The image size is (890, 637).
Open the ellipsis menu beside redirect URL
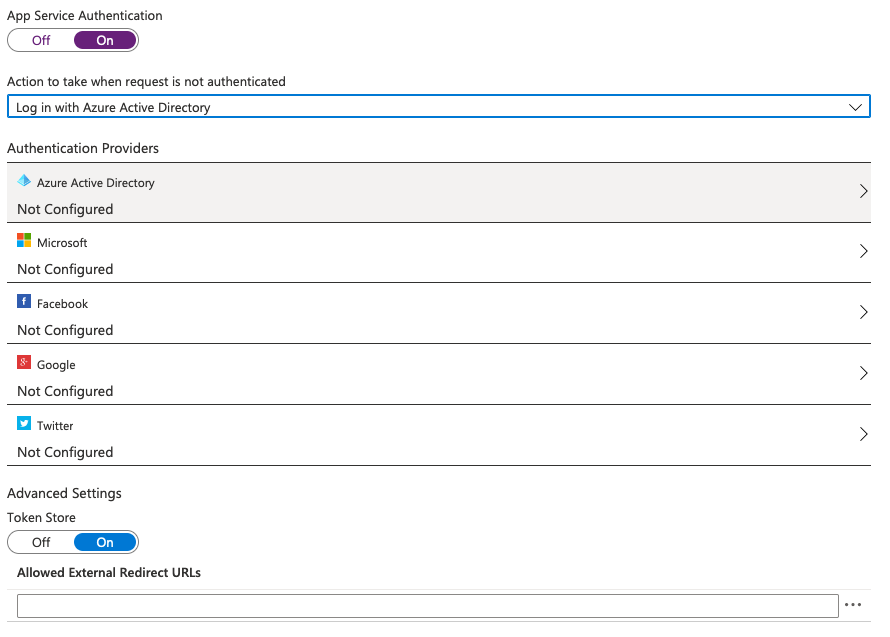point(853,605)
